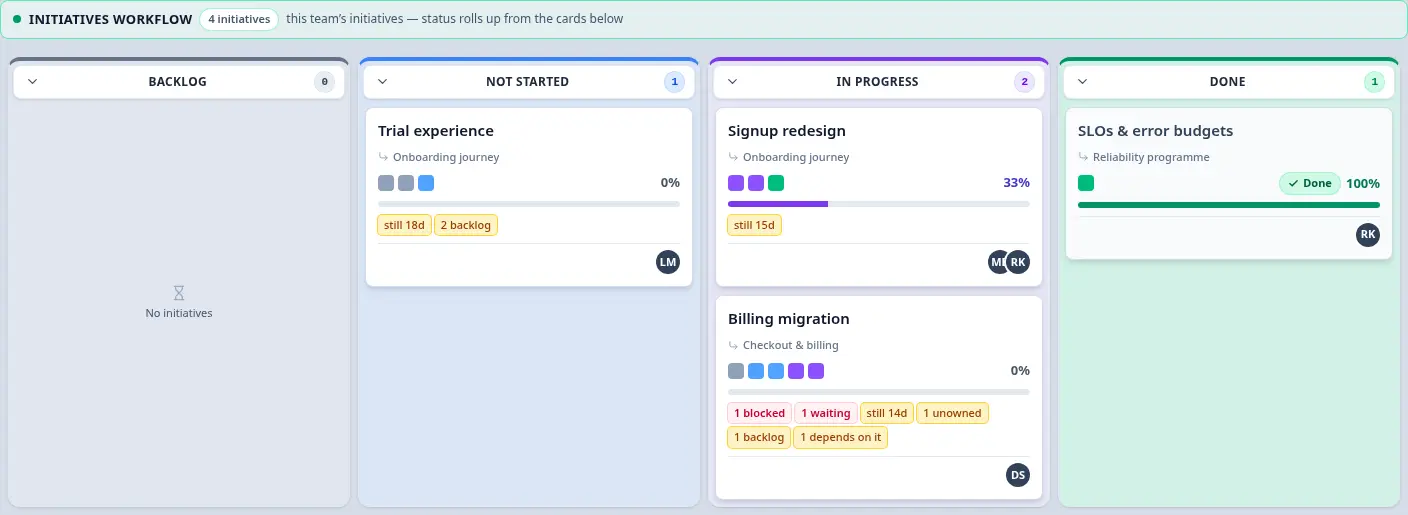This screenshot has height=515, width=1408.
Task: Click the 1 backlog tag on Billing migration
Action: click(759, 437)
